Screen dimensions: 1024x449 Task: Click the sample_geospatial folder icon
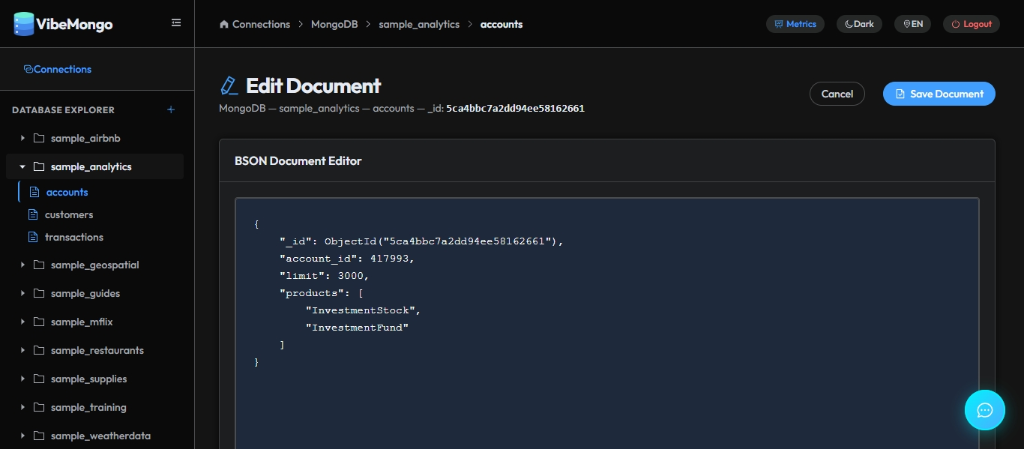(39, 265)
